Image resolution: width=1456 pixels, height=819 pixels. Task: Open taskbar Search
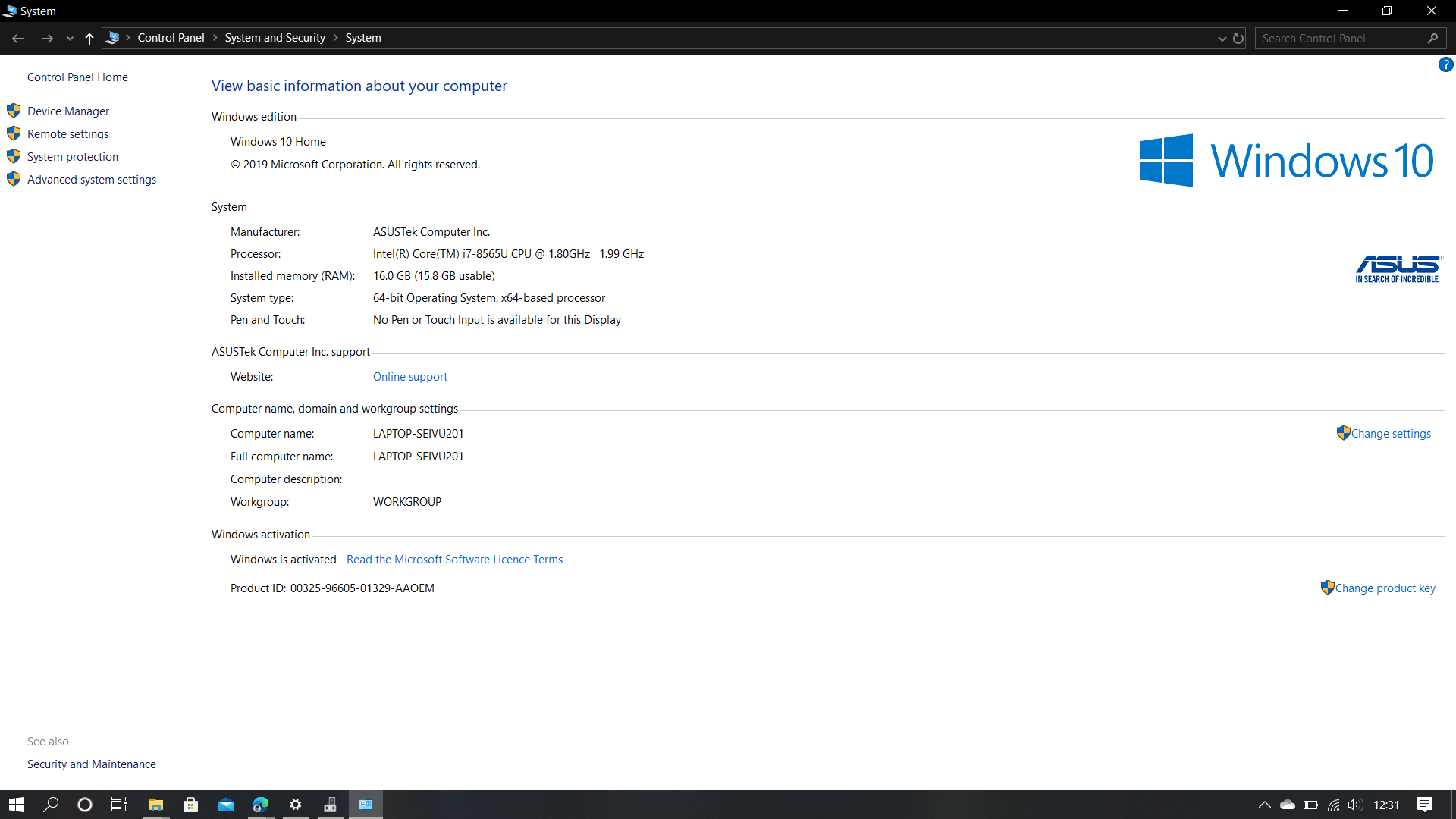(51, 805)
